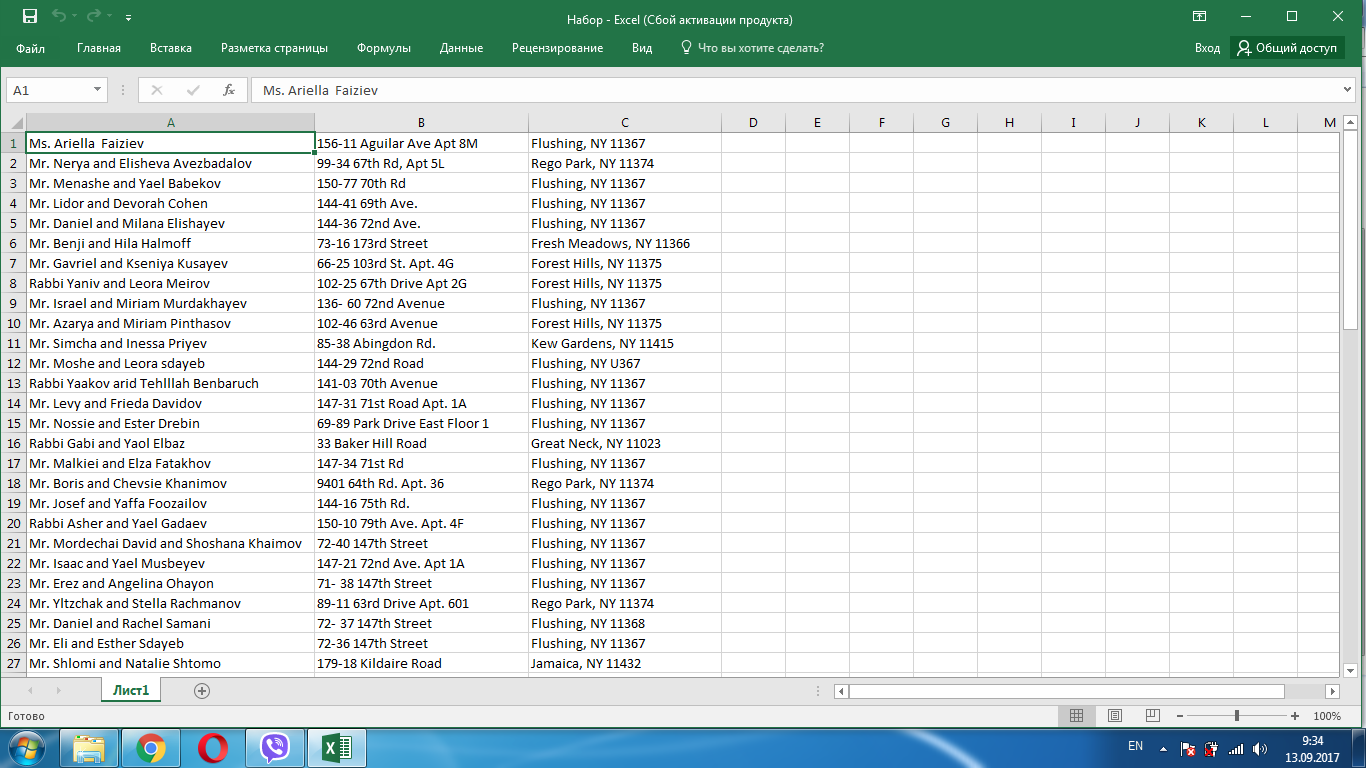Switch to Page Layout view in the status bar
1366x768 pixels.
[x=1114, y=716]
